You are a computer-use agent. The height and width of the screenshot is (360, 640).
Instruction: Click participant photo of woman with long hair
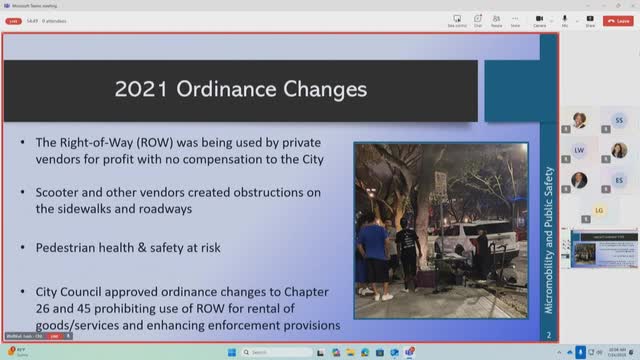coord(619,150)
